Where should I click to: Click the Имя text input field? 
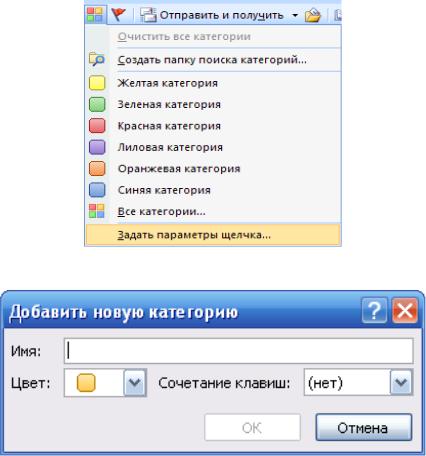coord(239,351)
